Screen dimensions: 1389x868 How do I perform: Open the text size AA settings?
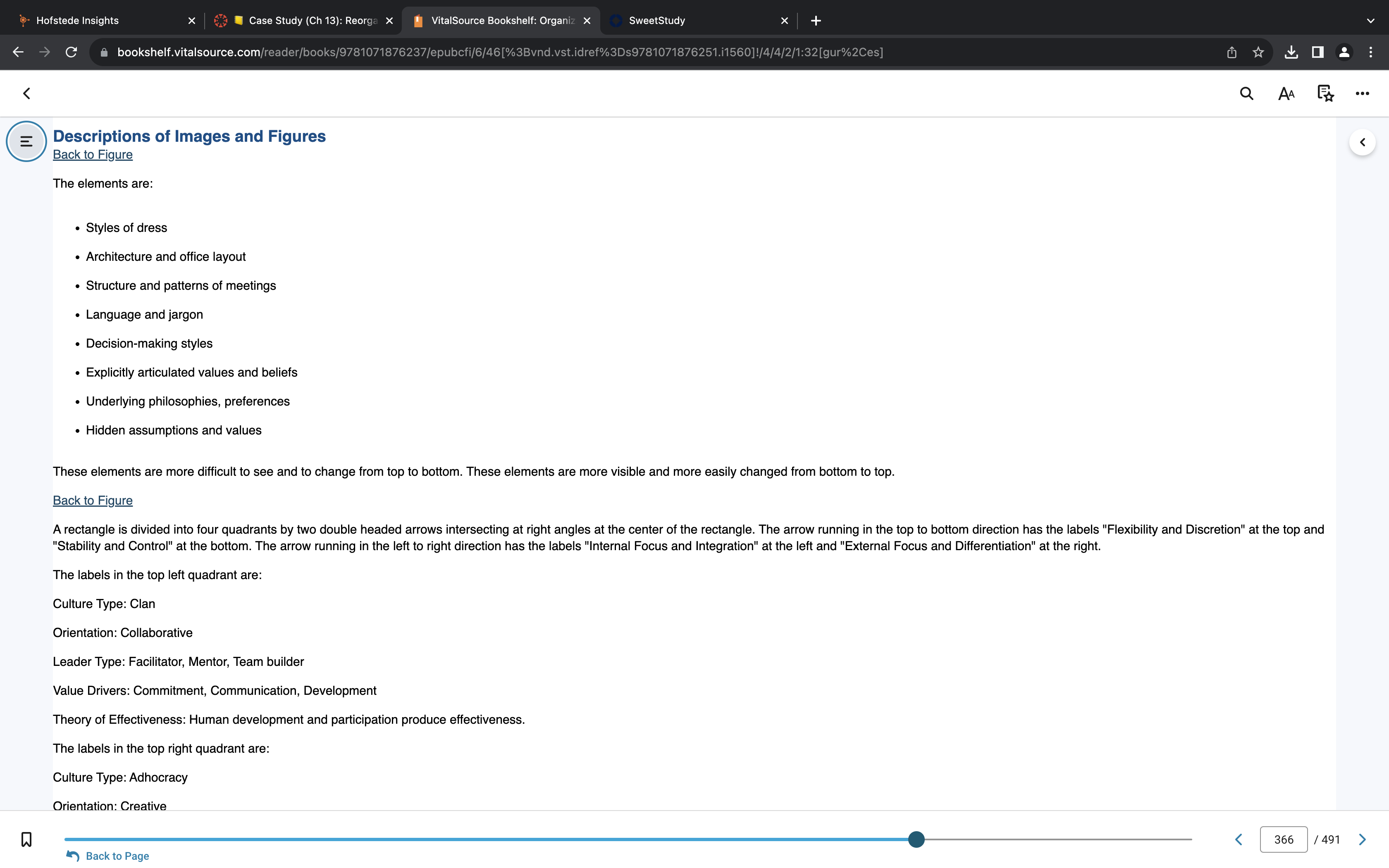click(x=1286, y=93)
